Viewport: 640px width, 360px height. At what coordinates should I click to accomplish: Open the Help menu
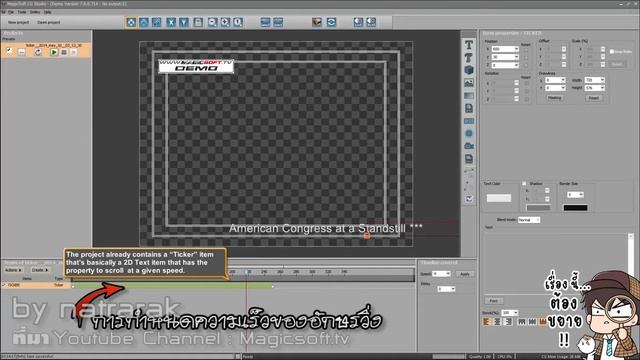pyautogui.click(x=47, y=12)
